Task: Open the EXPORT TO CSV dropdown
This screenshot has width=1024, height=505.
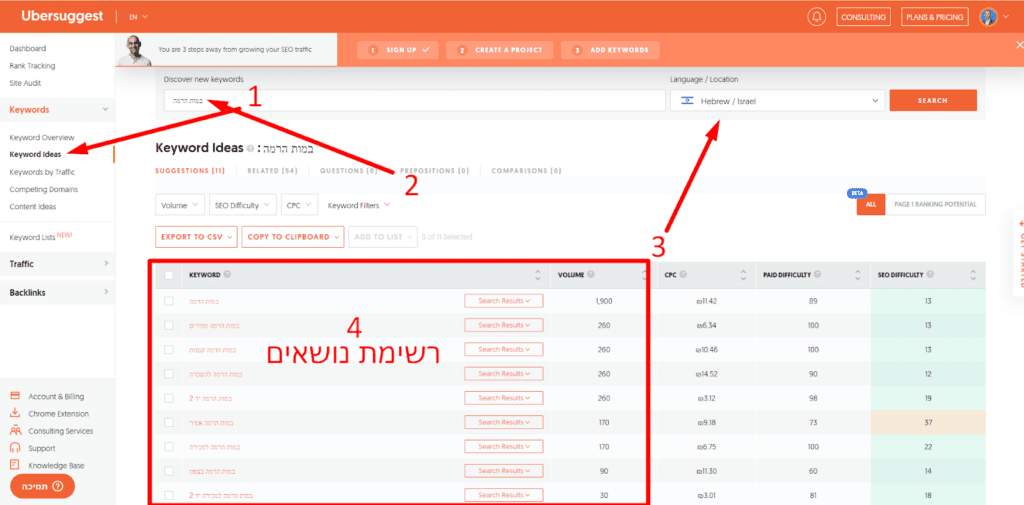Action: pos(197,236)
